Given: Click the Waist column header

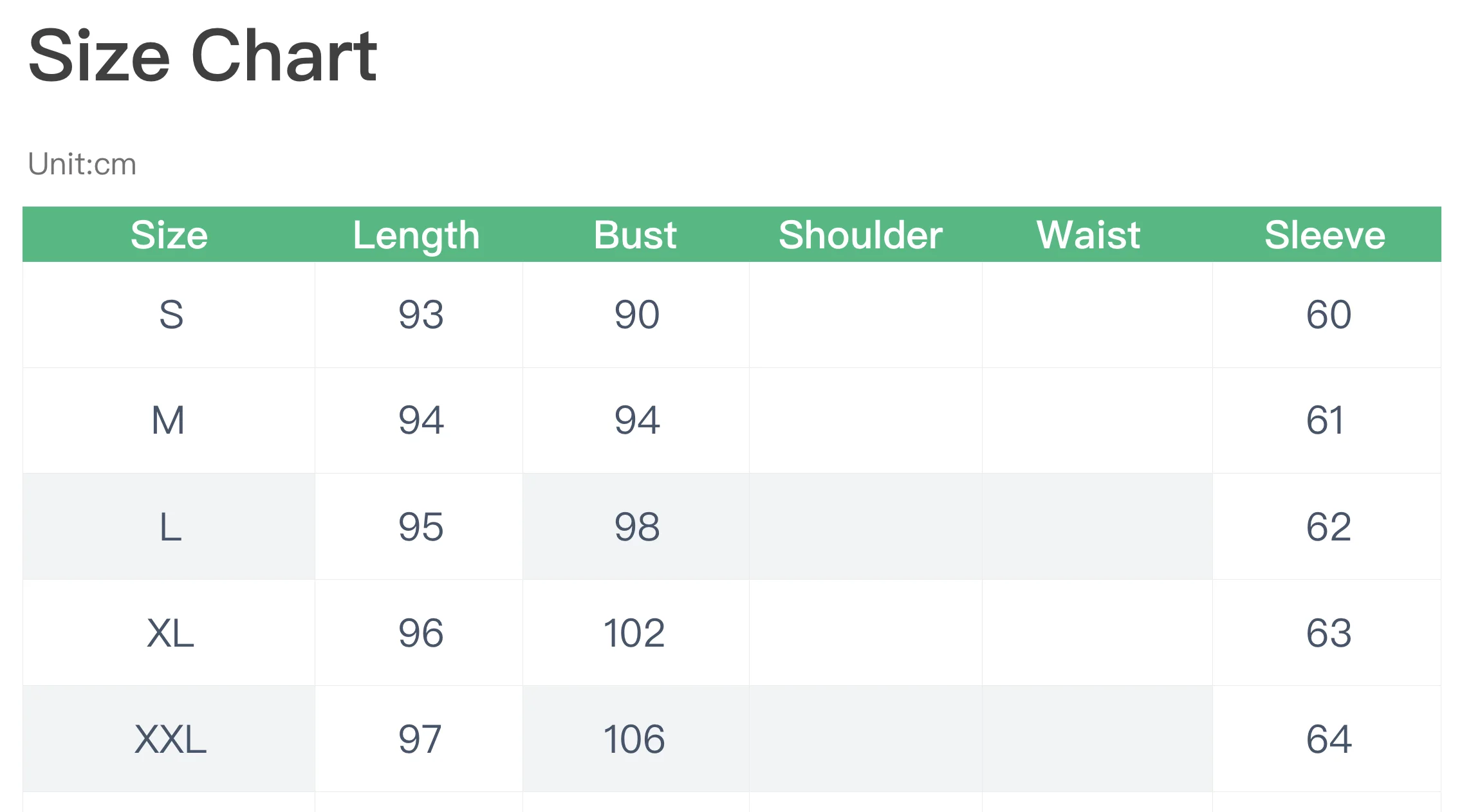Looking at the screenshot, I should 1089,235.
